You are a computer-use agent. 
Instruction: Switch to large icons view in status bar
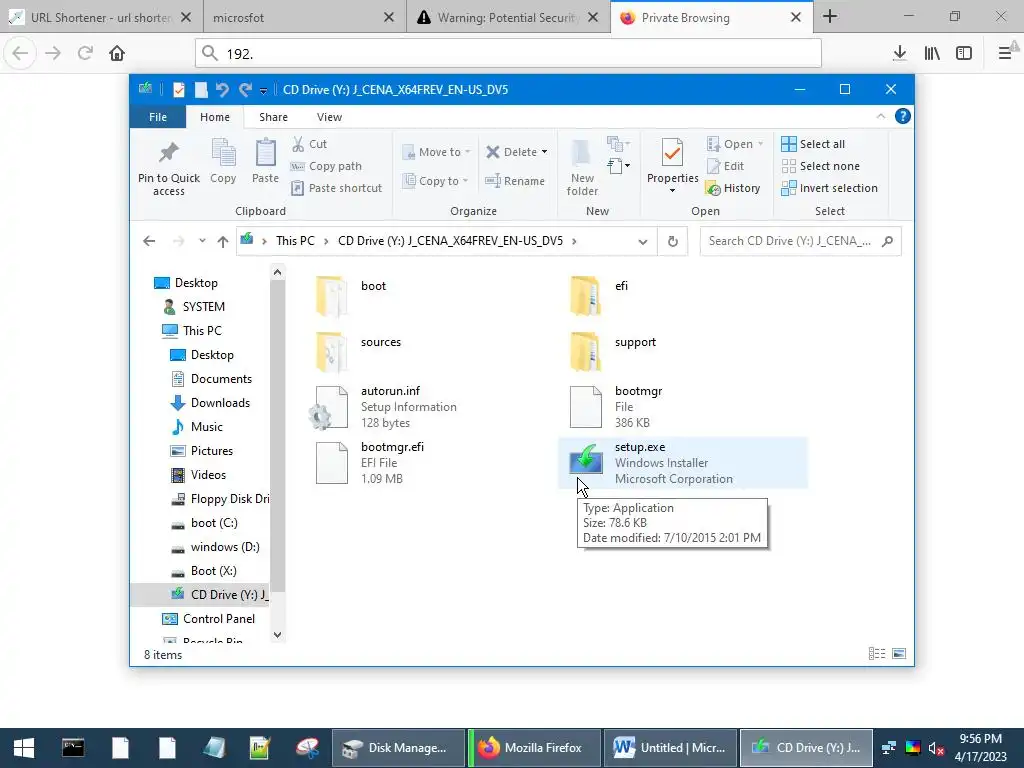(899, 654)
